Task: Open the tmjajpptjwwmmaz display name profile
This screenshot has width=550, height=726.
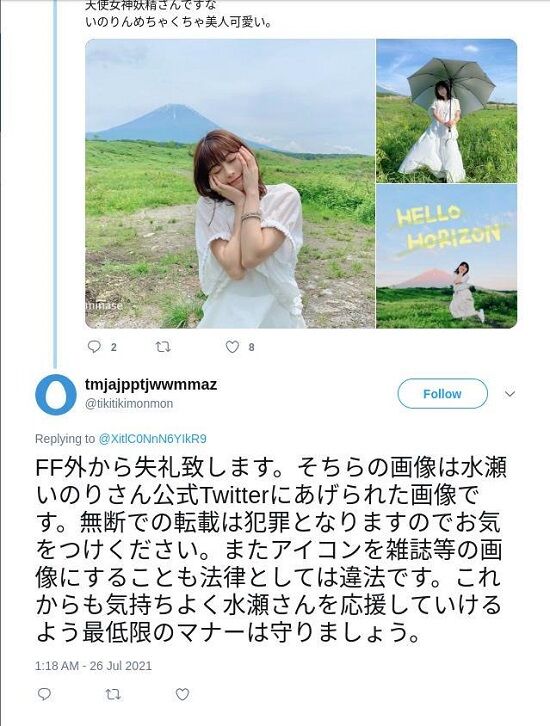Action: (151, 385)
